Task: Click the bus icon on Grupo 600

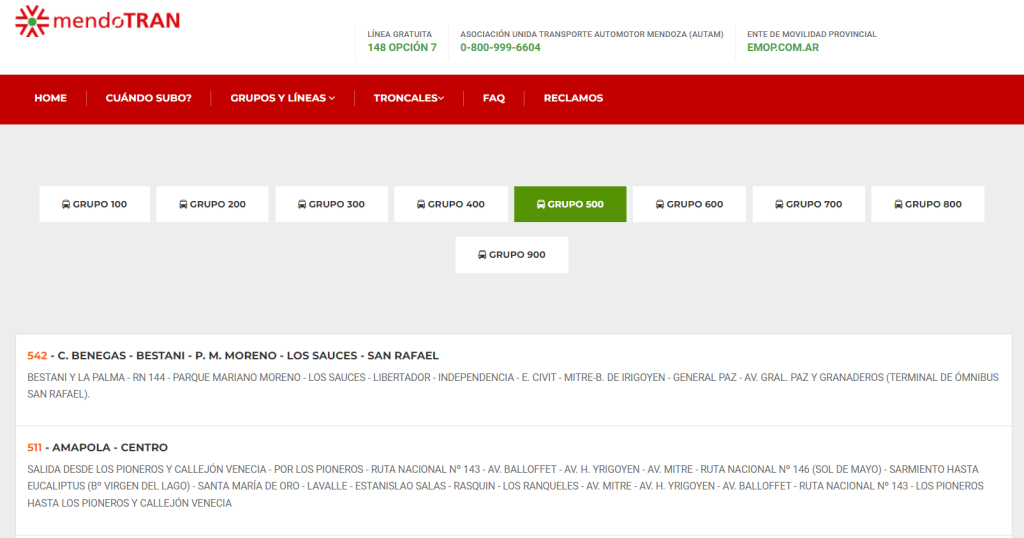Action: pos(660,204)
